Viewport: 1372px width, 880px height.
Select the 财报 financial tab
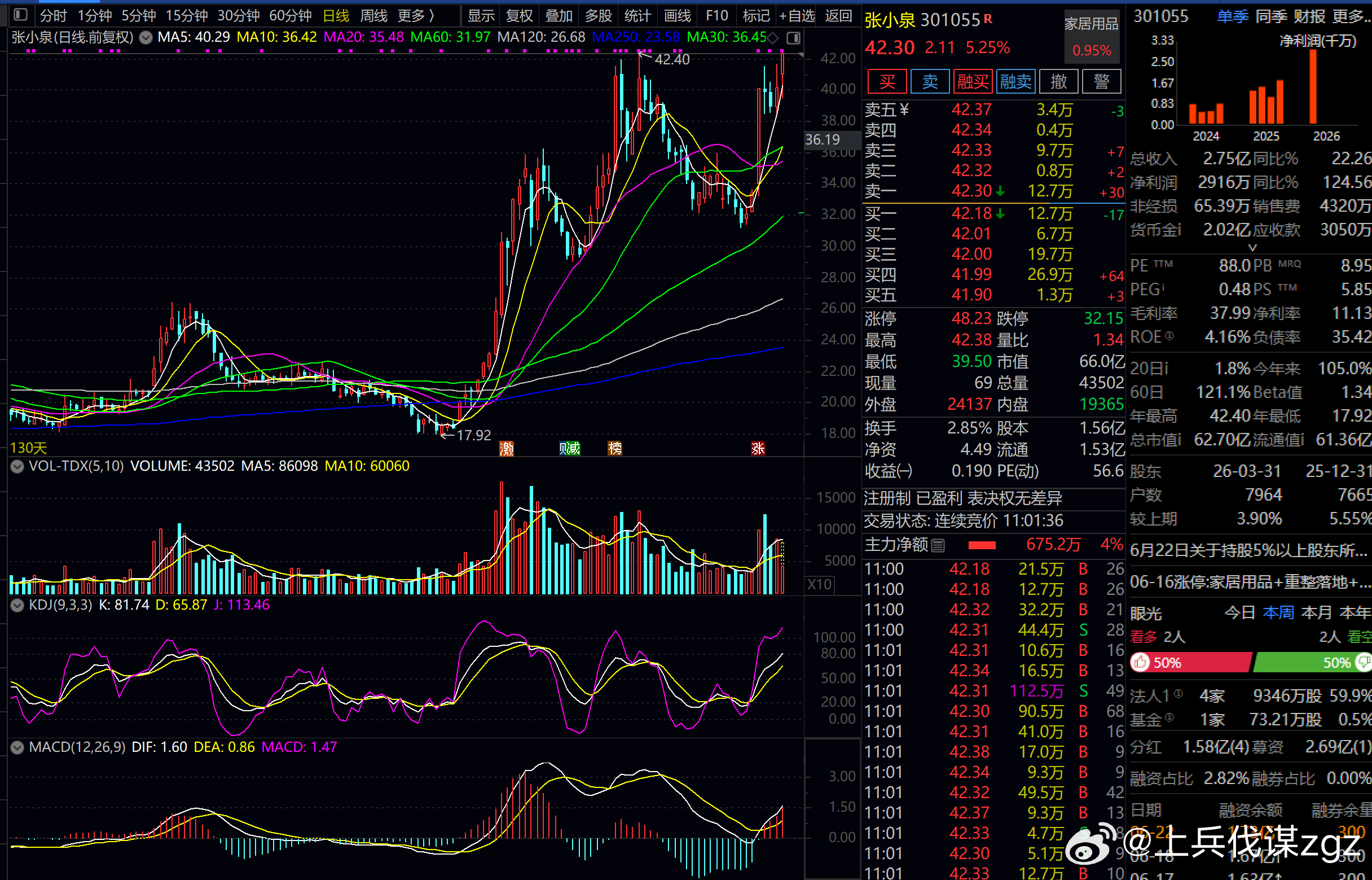(x=1309, y=16)
